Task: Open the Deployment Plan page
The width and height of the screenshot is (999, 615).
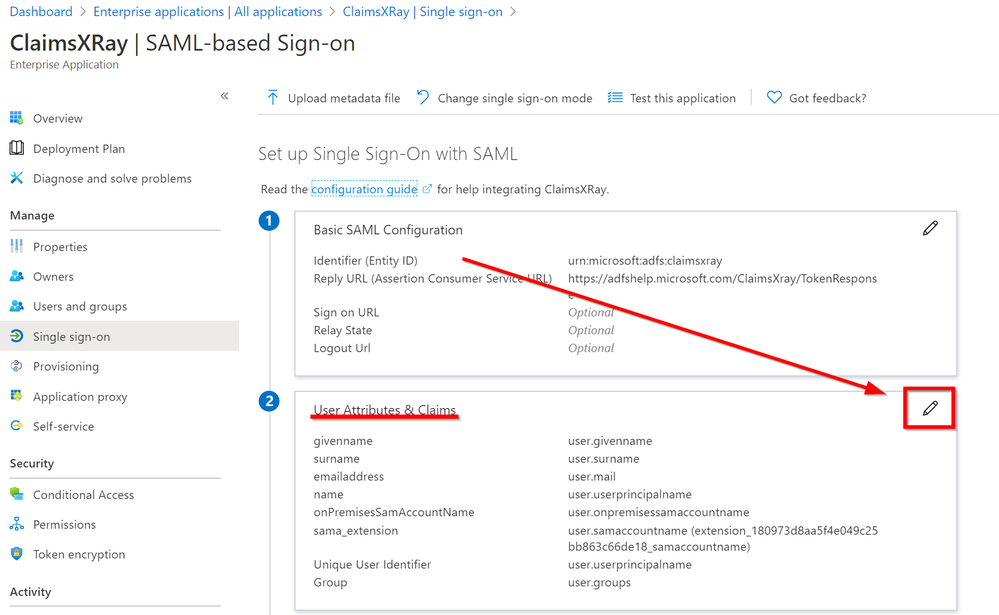Action: [78, 148]
